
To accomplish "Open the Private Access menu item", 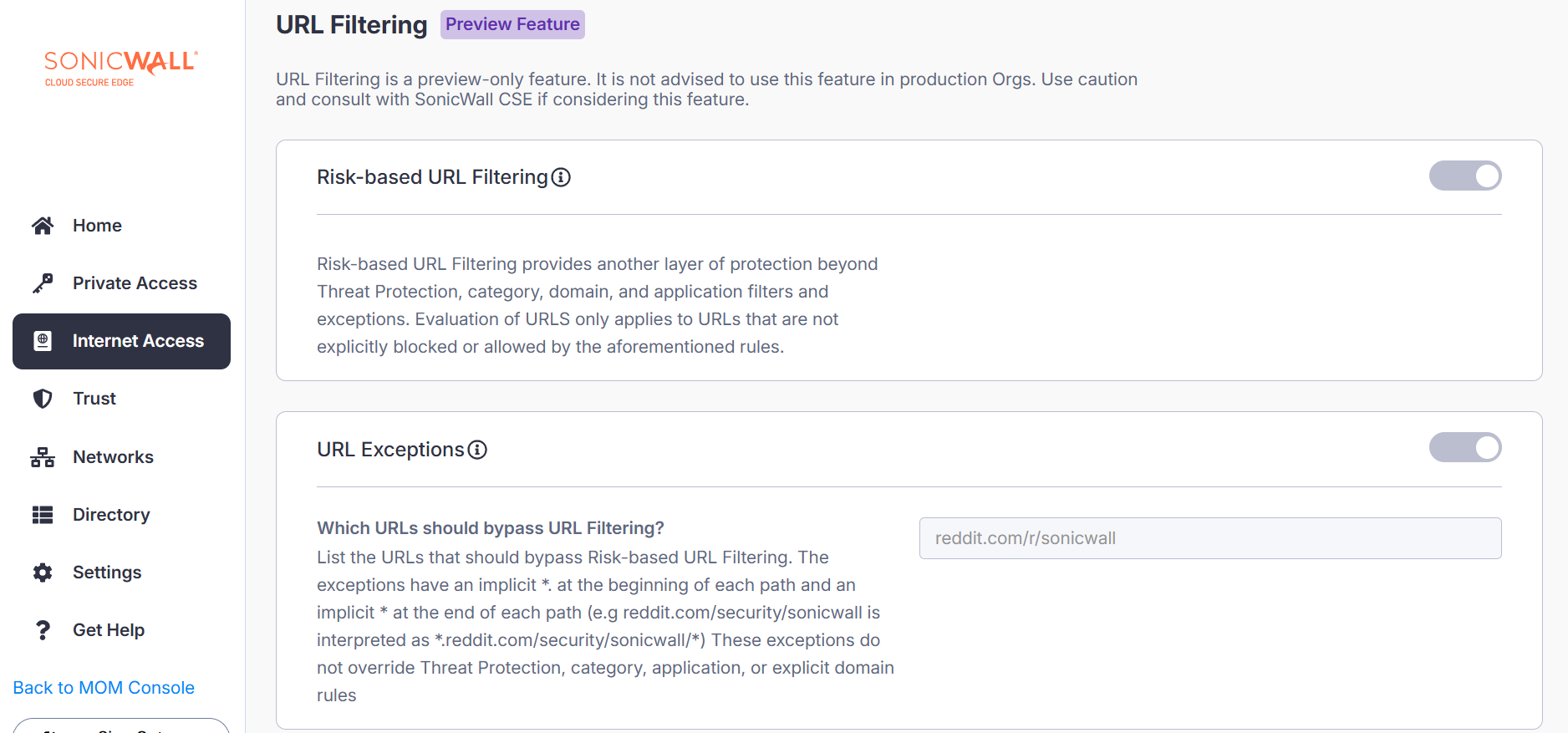I will [135, 283].
